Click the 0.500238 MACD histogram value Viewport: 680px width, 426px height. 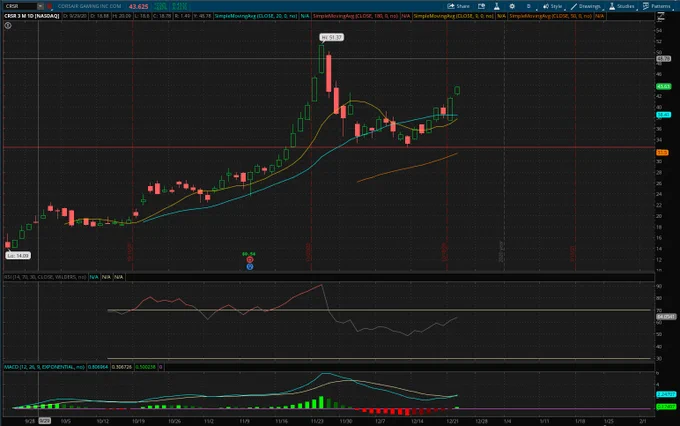pos(145,367)
